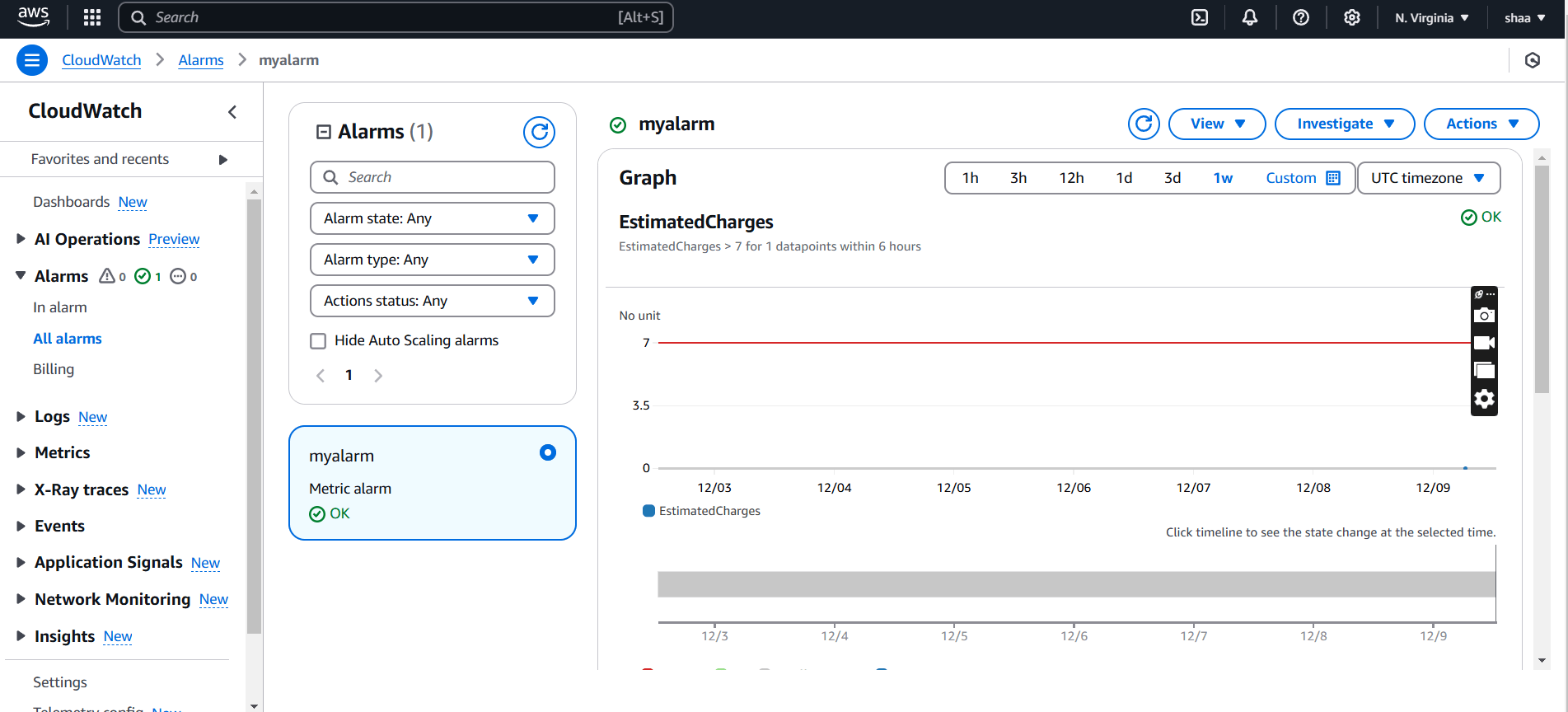Open the Actions status: Any dropdown
Image resolution: width=1568 pixels, height=712 pixels.
coord(433,301)
